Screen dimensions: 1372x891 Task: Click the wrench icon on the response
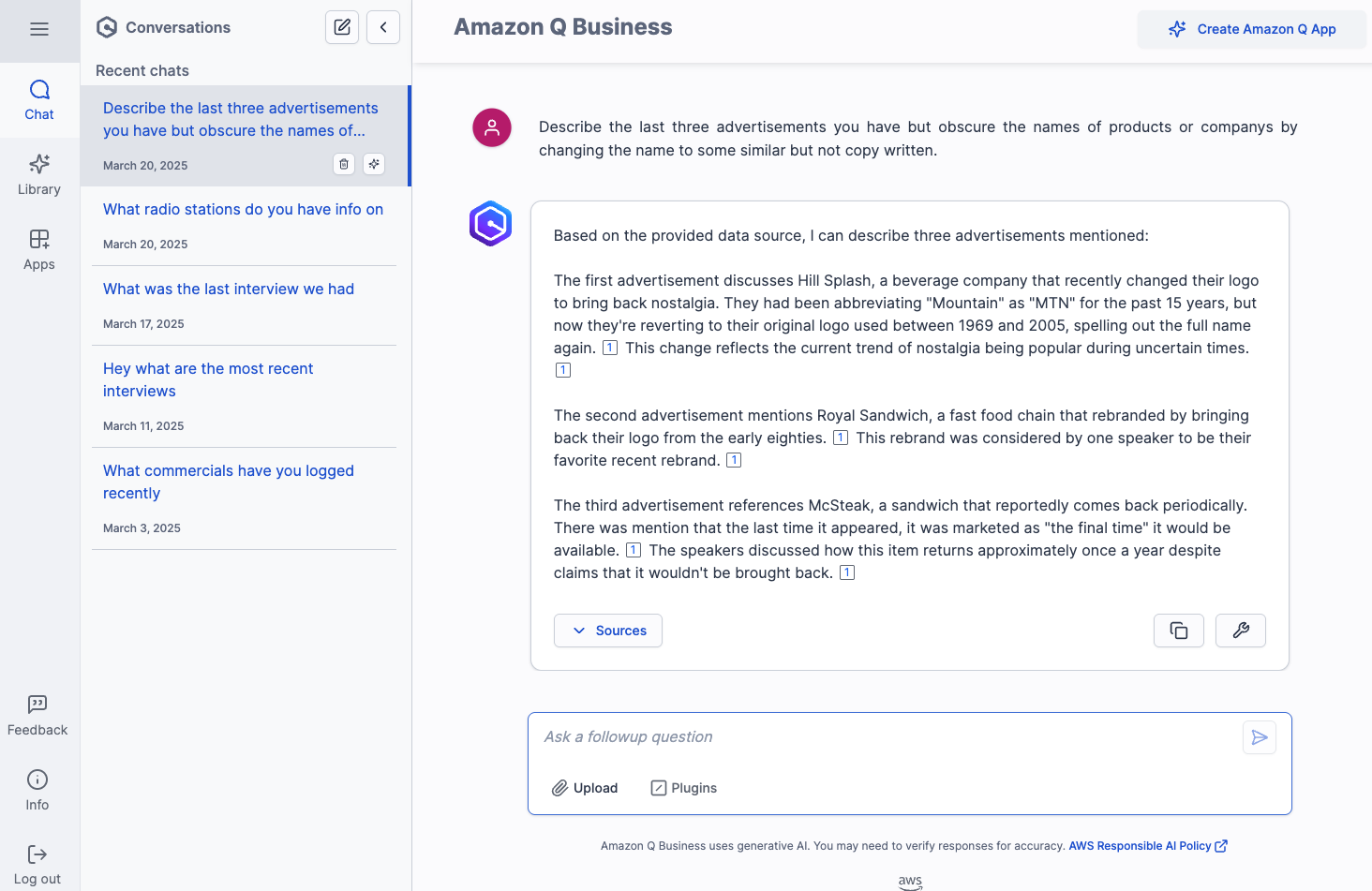[1241, 631]
